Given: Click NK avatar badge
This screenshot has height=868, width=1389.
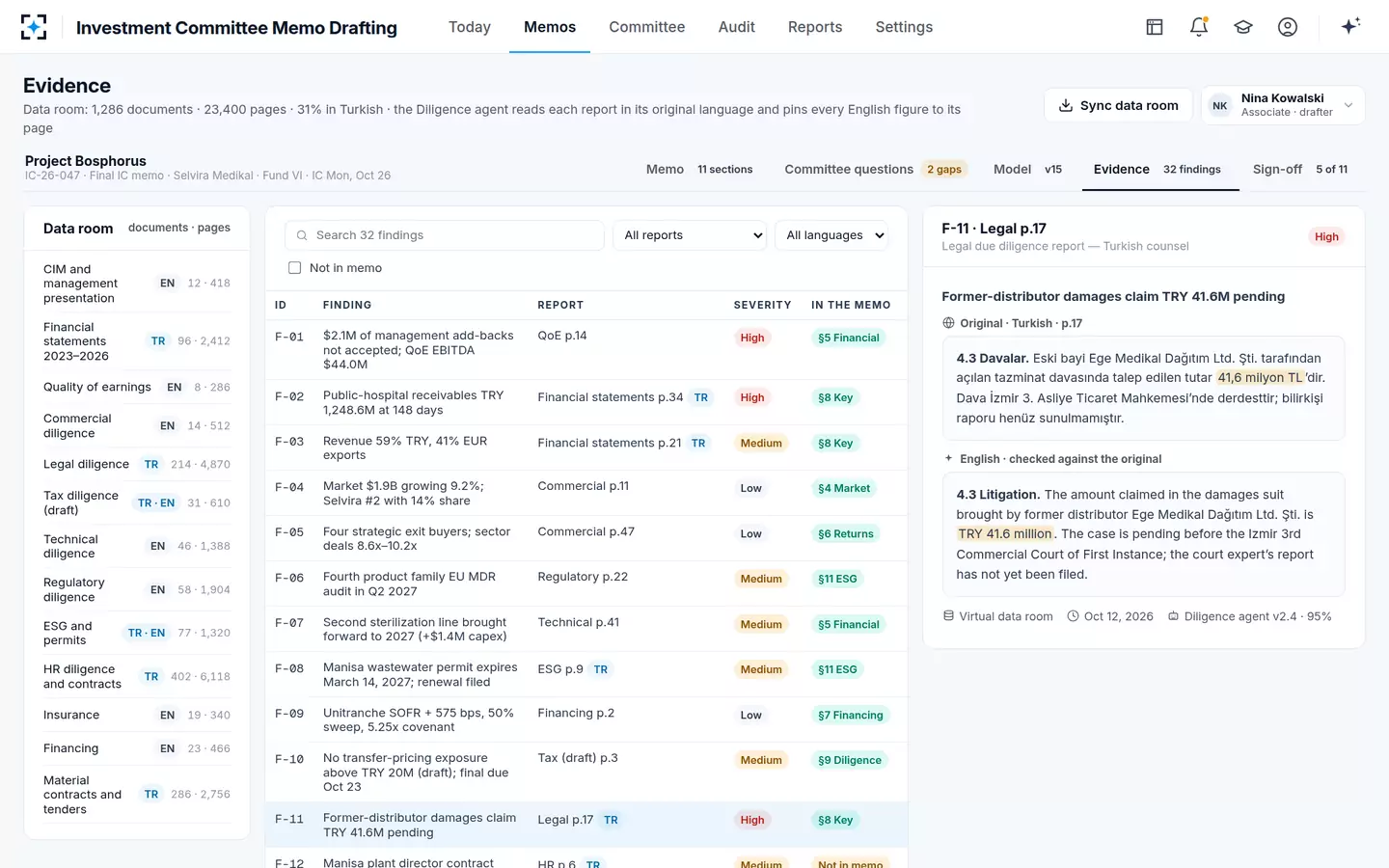Looking at the screenshot, I should click(x=1220, y=105).
